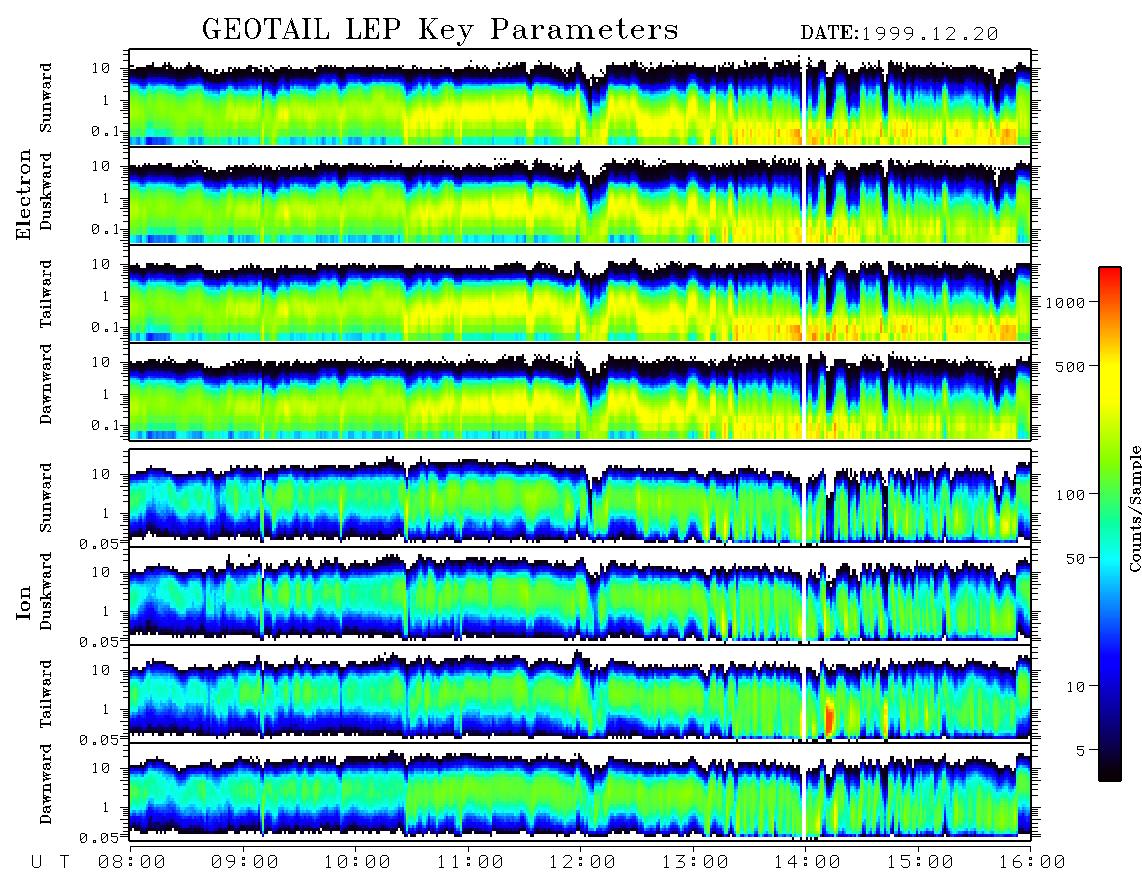
Task: Click the red burst in Ion Tailward panel
Action: click(829, 718)
